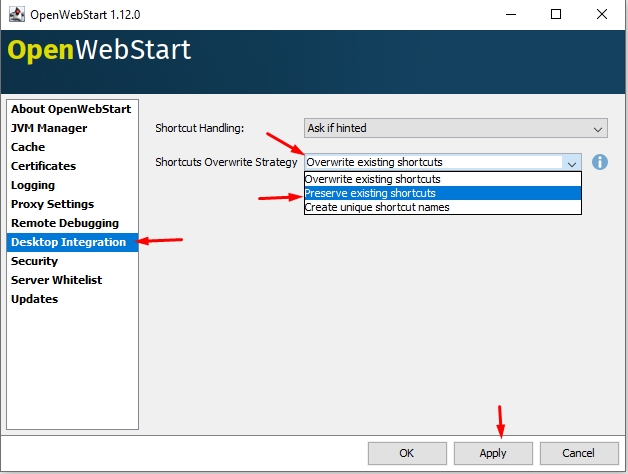Viewport: 628px width, 474px height.
Task: Click the blue info icon beside overwrite strategy
Action: point(600,162)
